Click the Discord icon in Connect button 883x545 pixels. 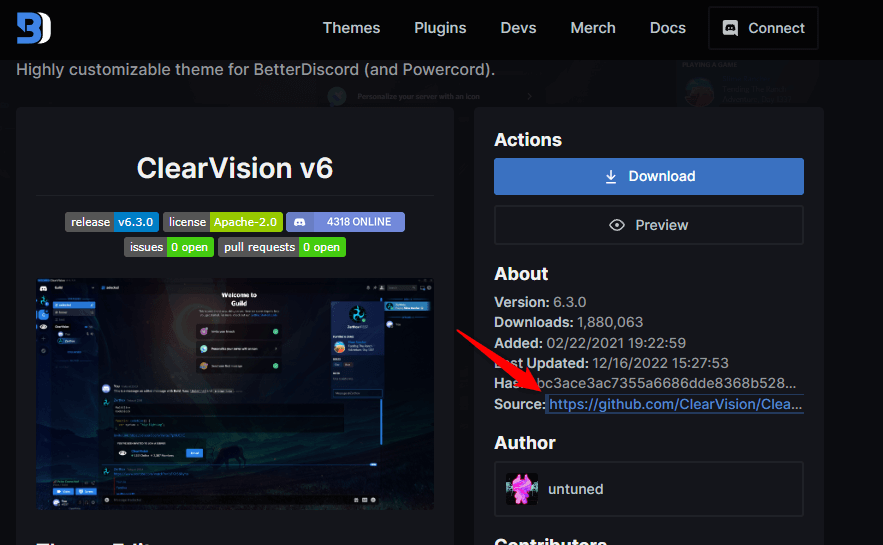click(730, 28)
